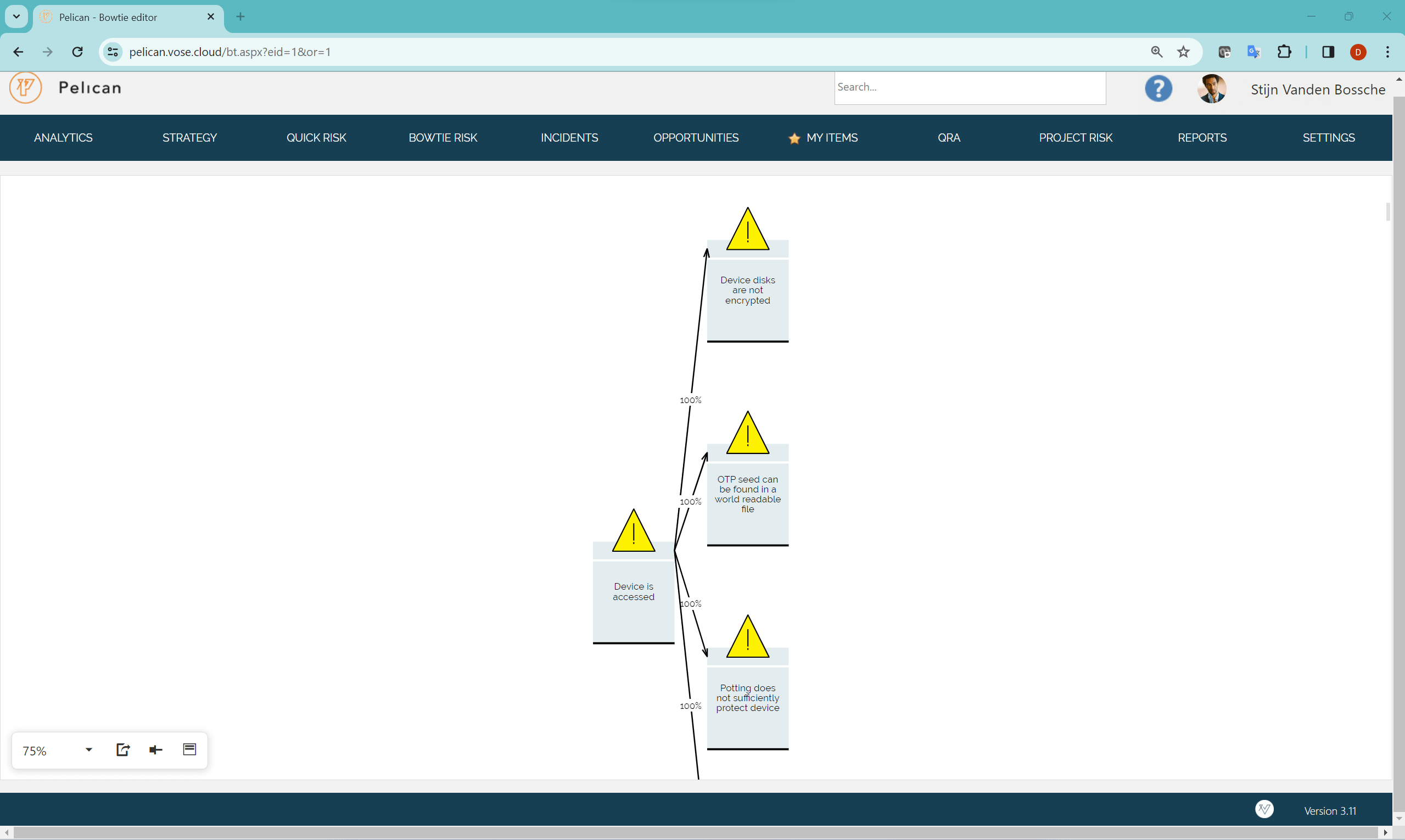Click the user avatar photo
Image resolution: width=1405 pixels, height=840 pixels.
pyautogui.click(x=1212, y=89)
